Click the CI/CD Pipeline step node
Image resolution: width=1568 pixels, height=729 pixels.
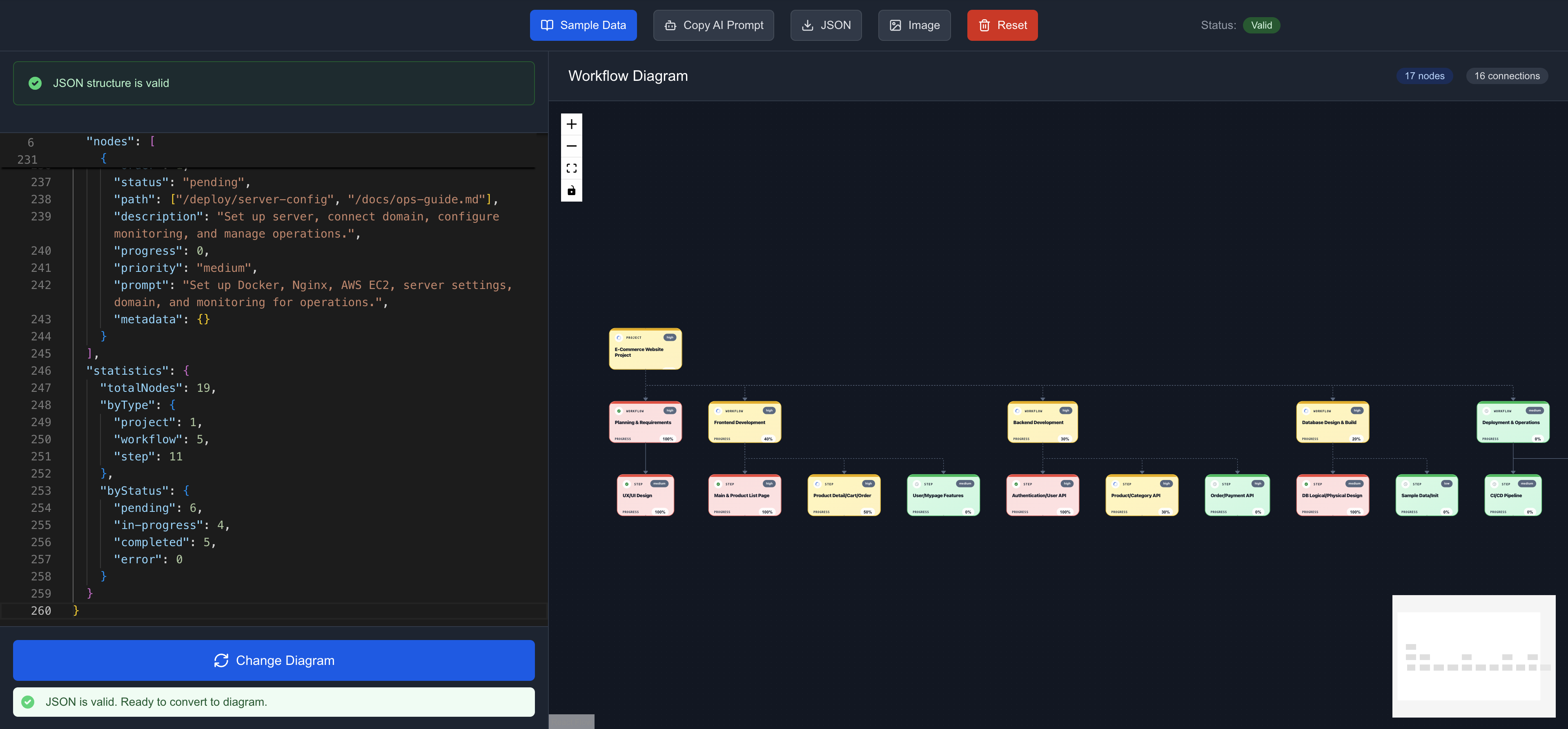point(1512,496)
